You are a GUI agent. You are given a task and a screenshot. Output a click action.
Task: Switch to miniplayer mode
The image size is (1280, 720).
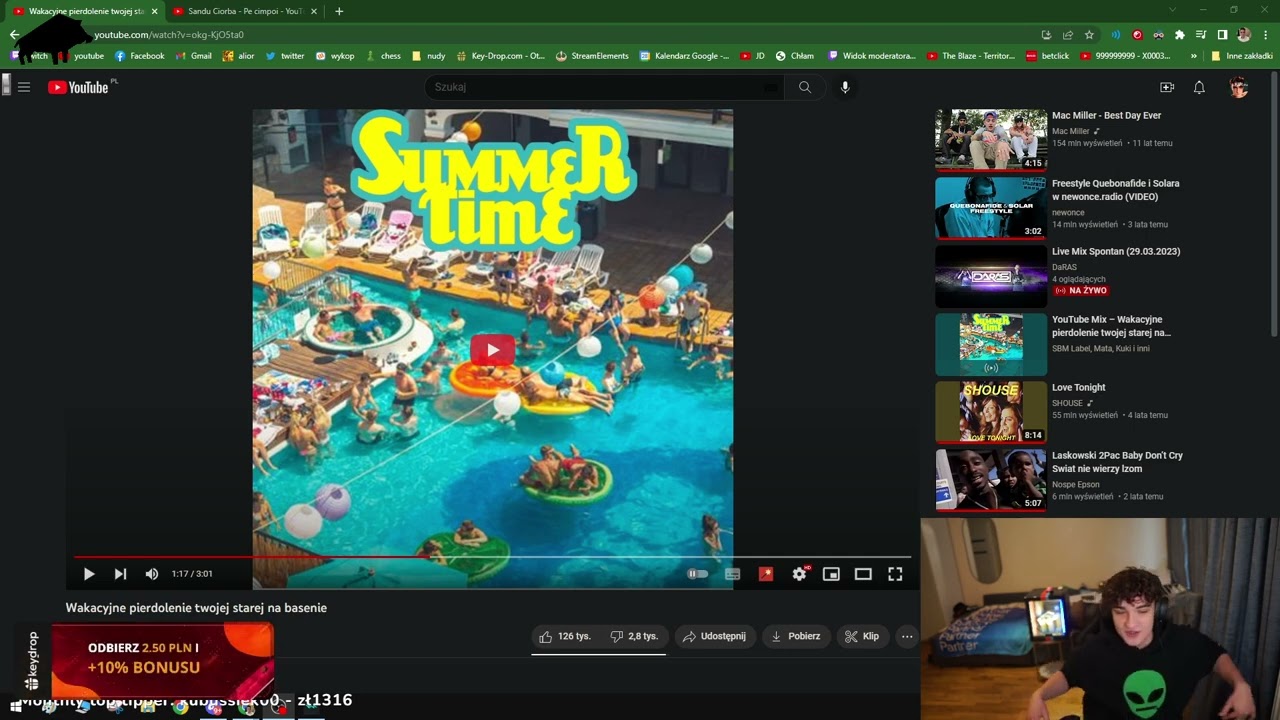tap(831, 574)
